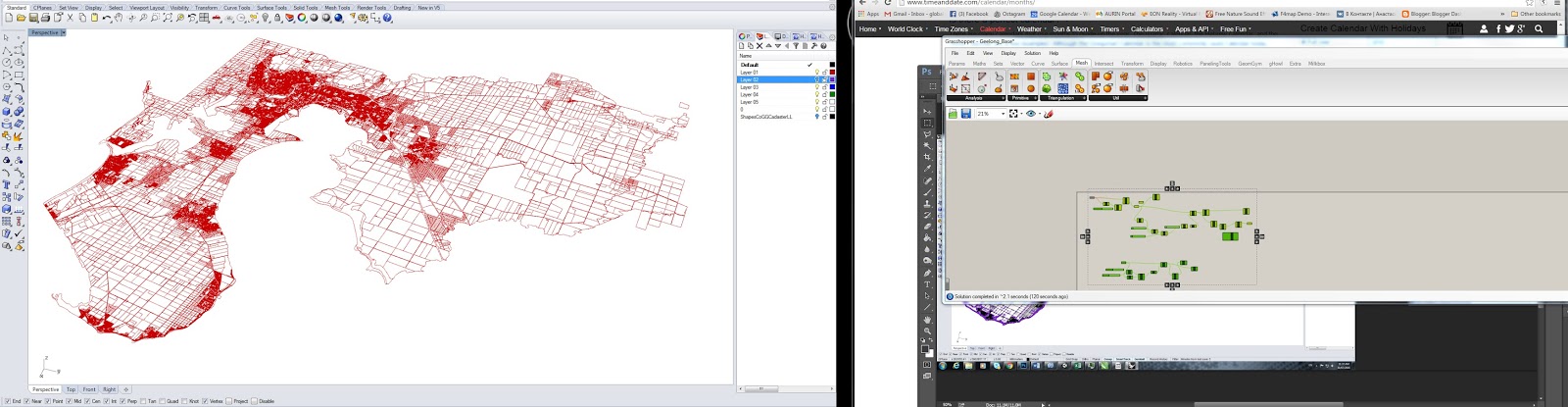
Task: Click Layer 01 red color swatch
Action: pos(832,72)
